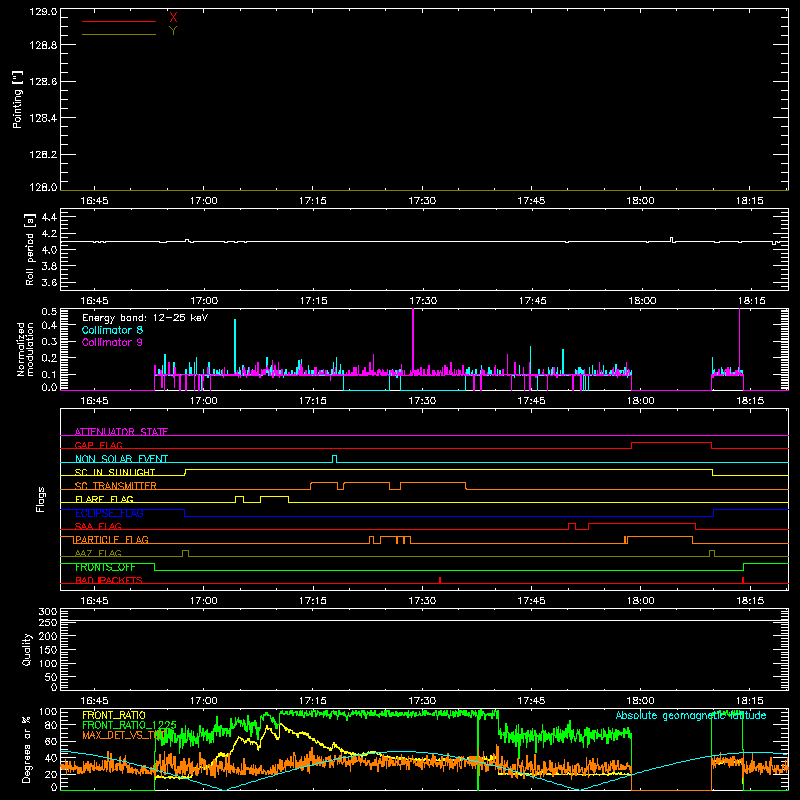800x800 pixels.
Task: Click the 'Degrees or %' axis title
Action: (x=27, y=749)
